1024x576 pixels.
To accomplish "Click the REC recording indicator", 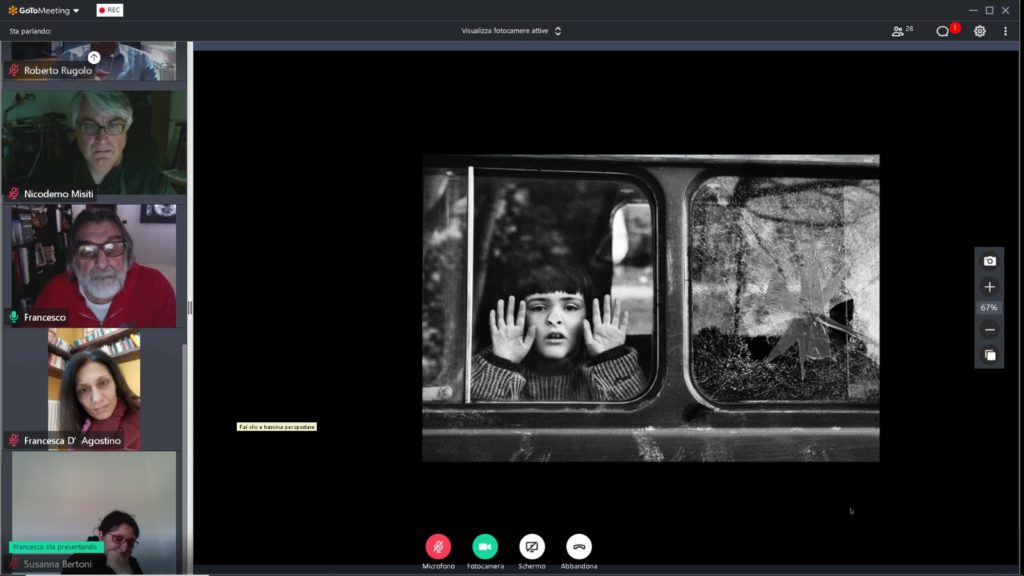I will pos(110,10).
